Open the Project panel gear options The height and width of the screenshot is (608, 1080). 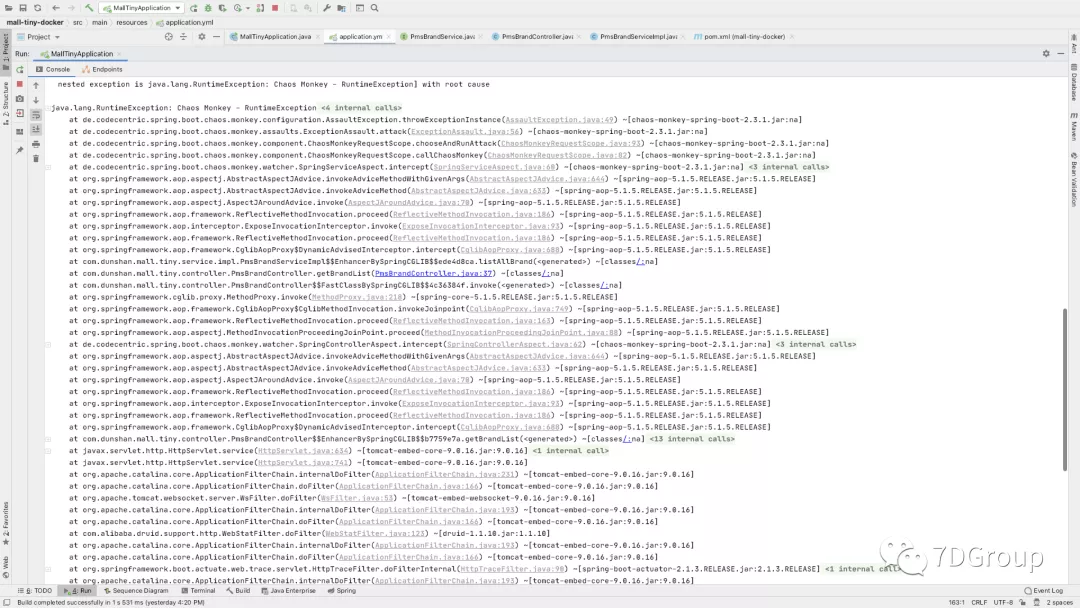(x=202, y=36)
